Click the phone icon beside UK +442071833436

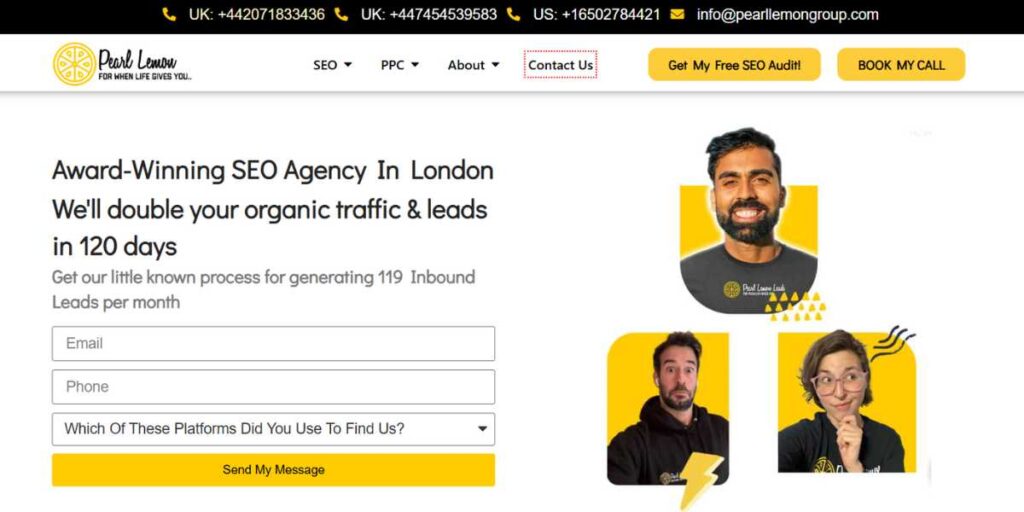[x=169, y=14]
